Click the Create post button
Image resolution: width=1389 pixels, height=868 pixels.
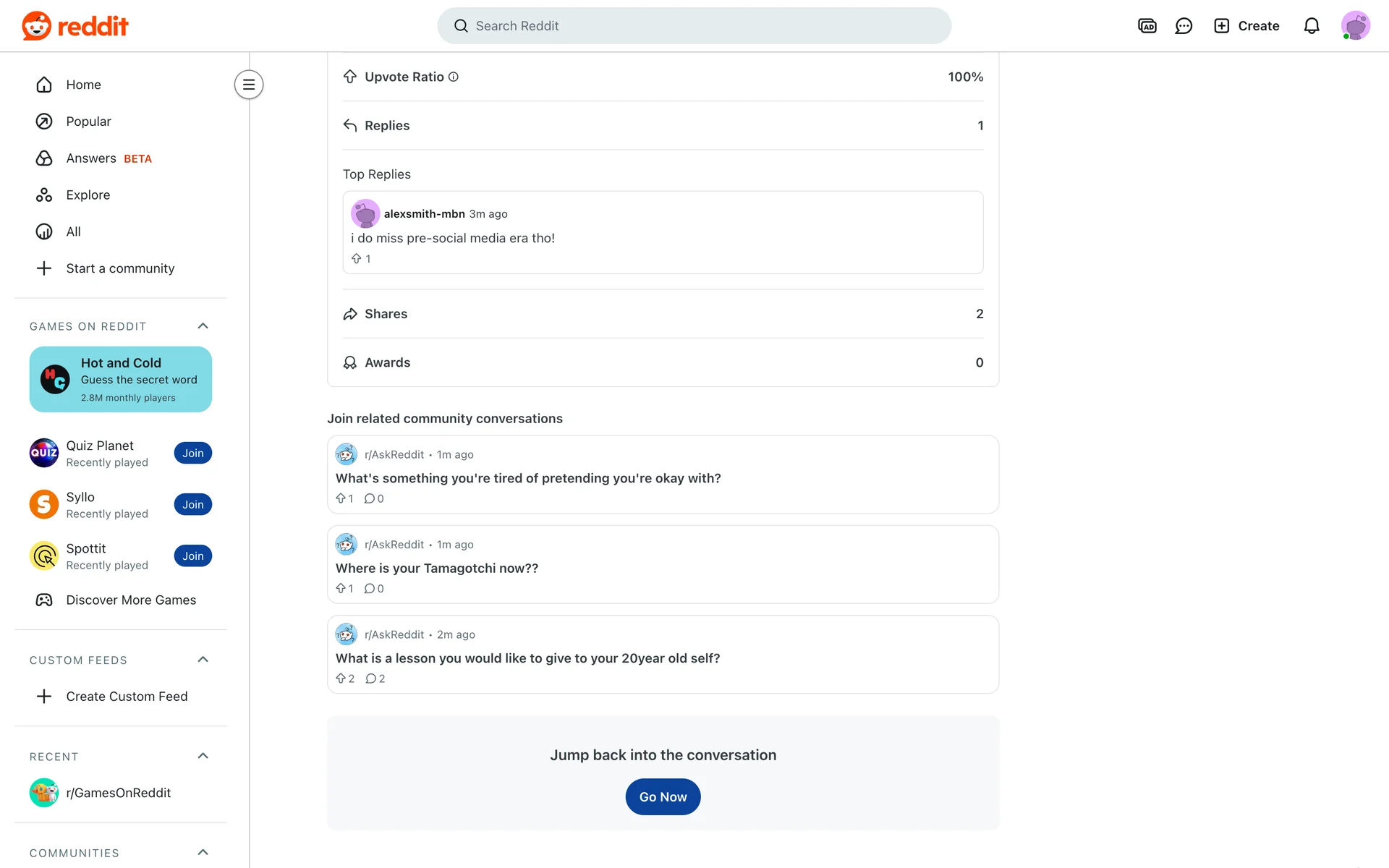[1246, 26]
